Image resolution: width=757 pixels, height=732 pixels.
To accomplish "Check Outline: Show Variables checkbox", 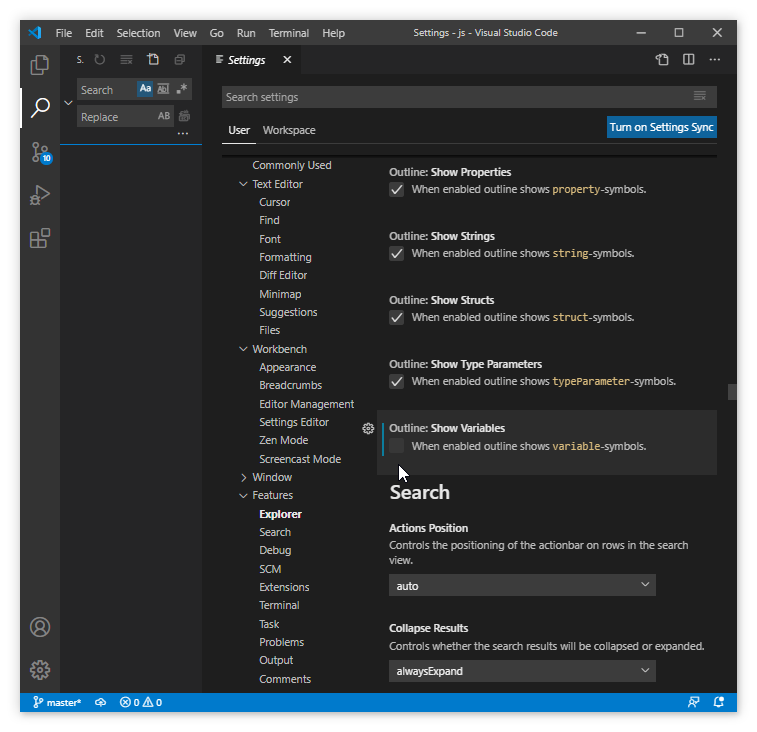I will coord(396,446).
